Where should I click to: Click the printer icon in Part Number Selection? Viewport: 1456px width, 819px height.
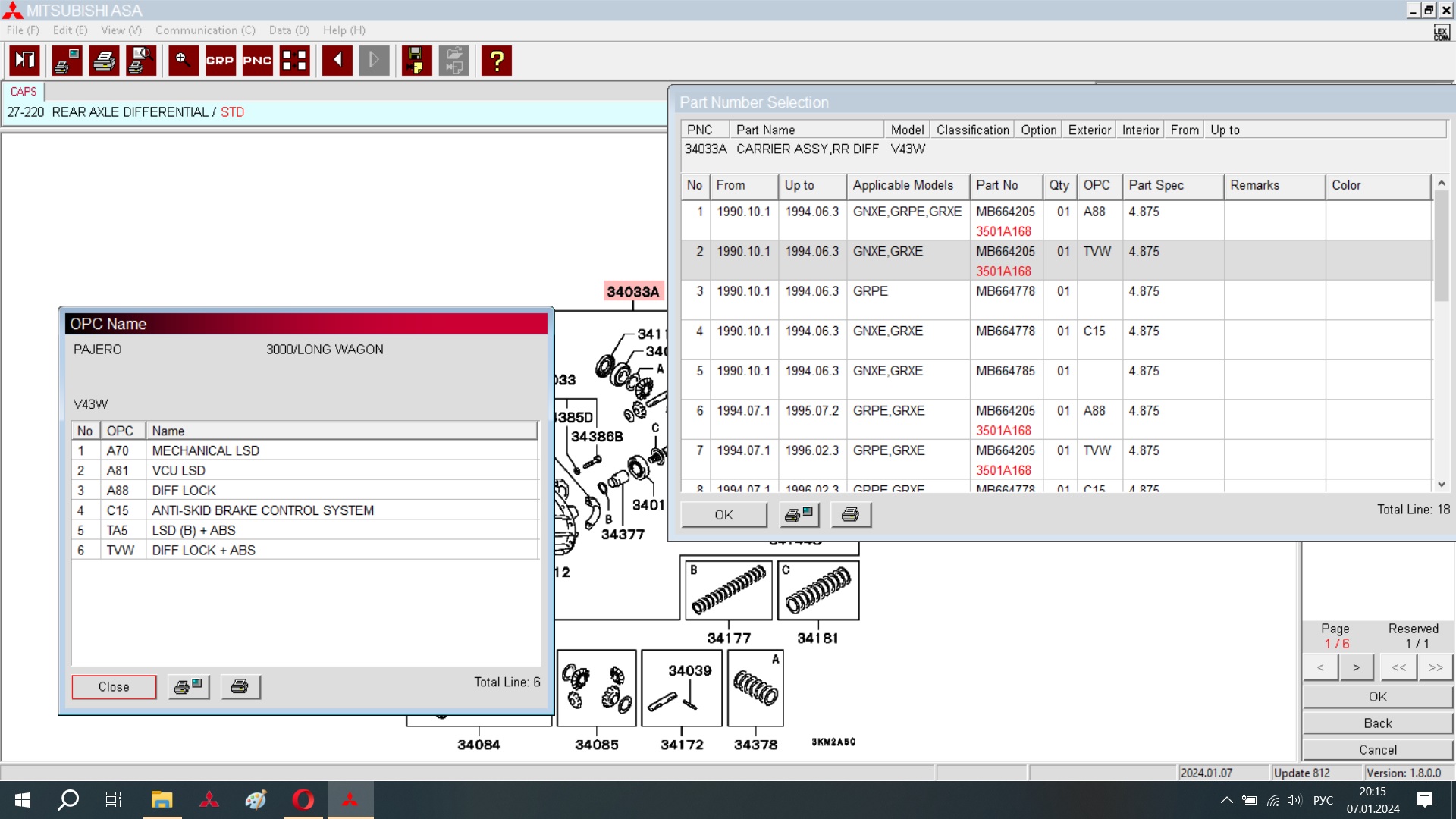(851, 515)
